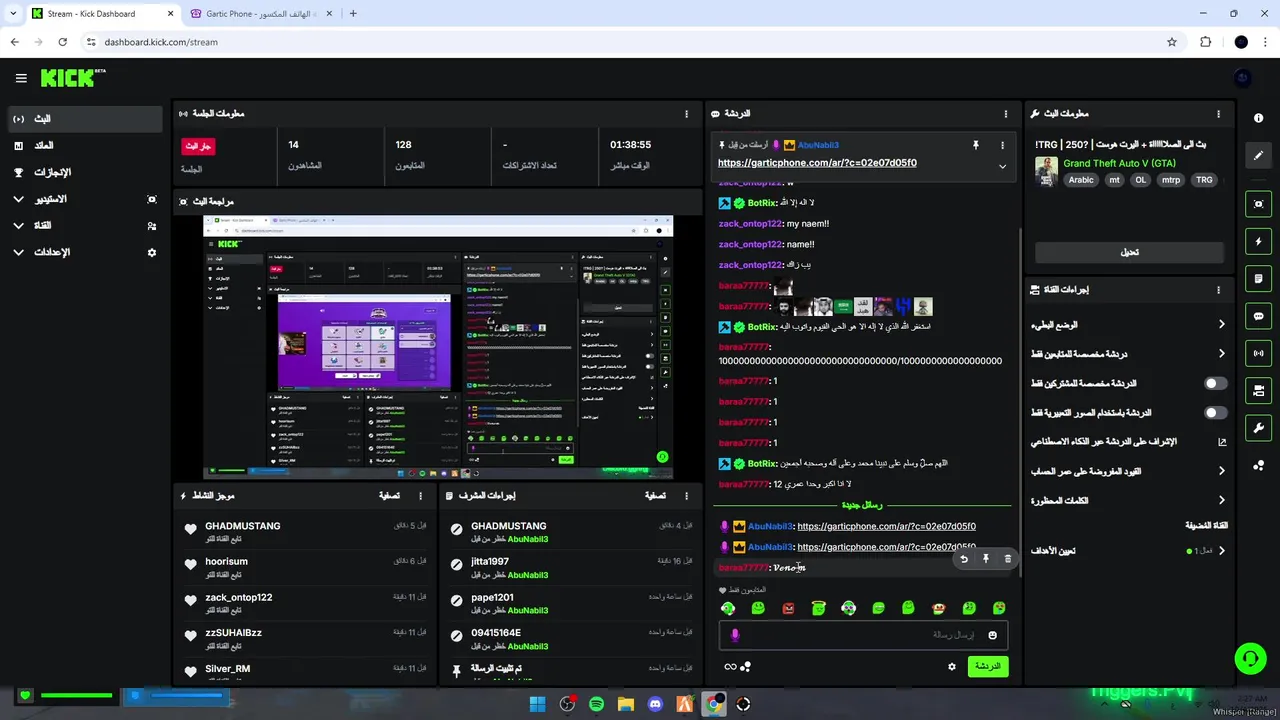Screen dimensions: 1280x720
Task: Select the Stream item in the sidebar
Action: pyautogui.click(x=84, y=119)
